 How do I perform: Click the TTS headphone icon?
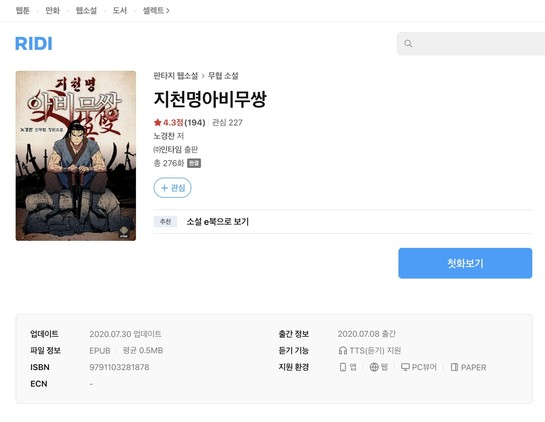343,350
